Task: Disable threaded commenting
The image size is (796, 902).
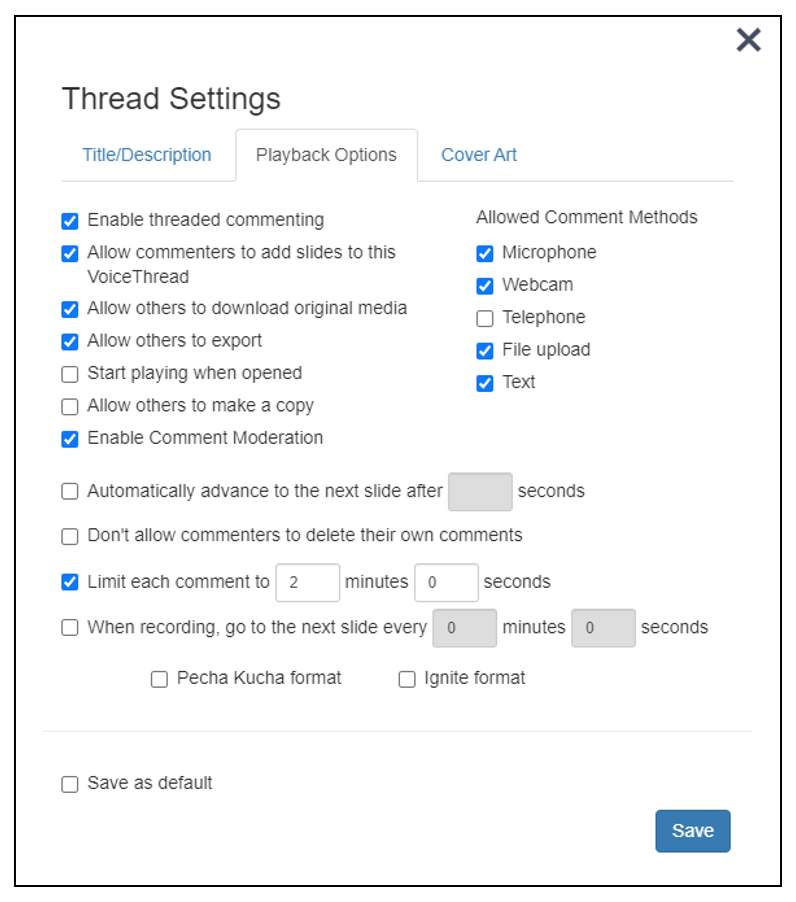Action: (x=69, y=220)
